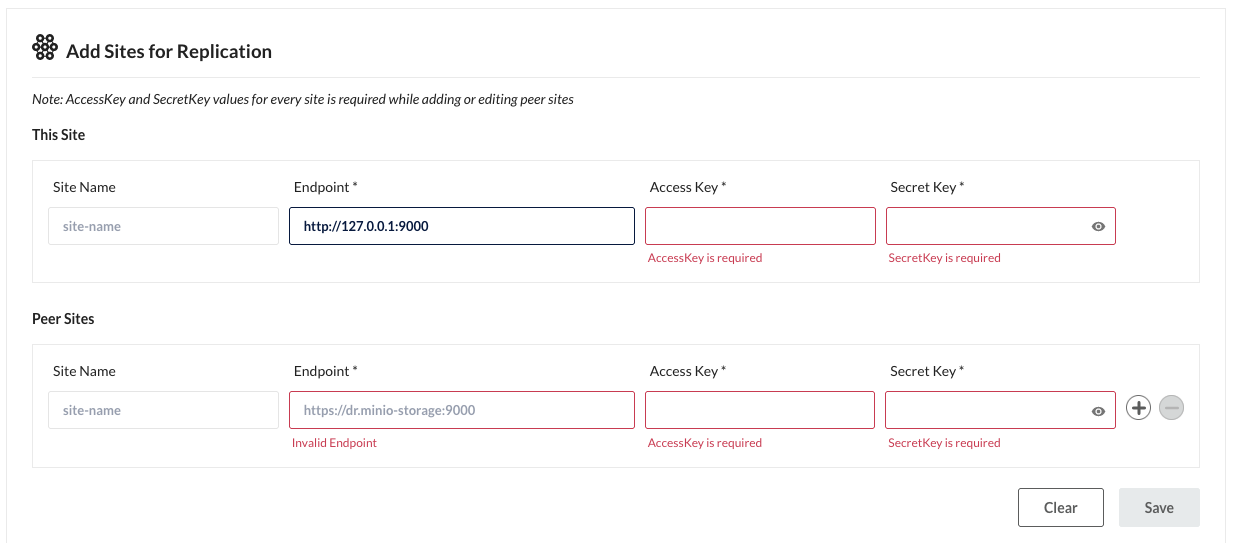Screen dimensions: 1236x543
Task: Click the http://127.0.0.1:9000 endpoint field
Action: 461,226
